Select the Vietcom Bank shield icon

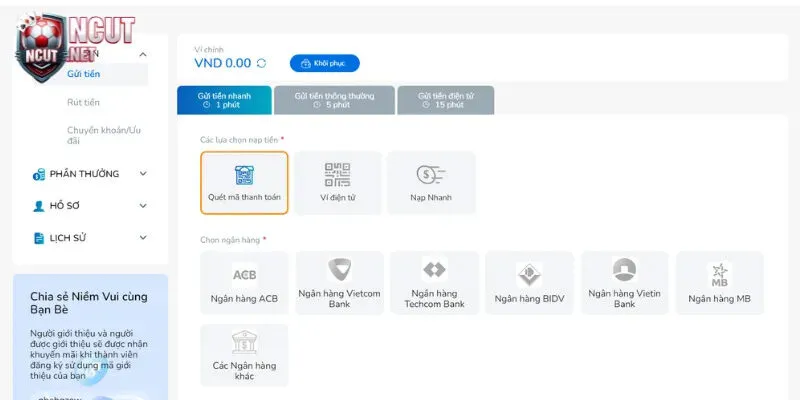click(x=339, y=271)
